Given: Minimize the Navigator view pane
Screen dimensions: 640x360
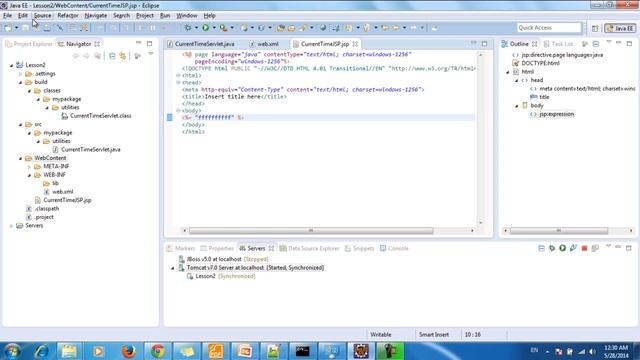Looking at the screenshot, I should coord(139,43).
